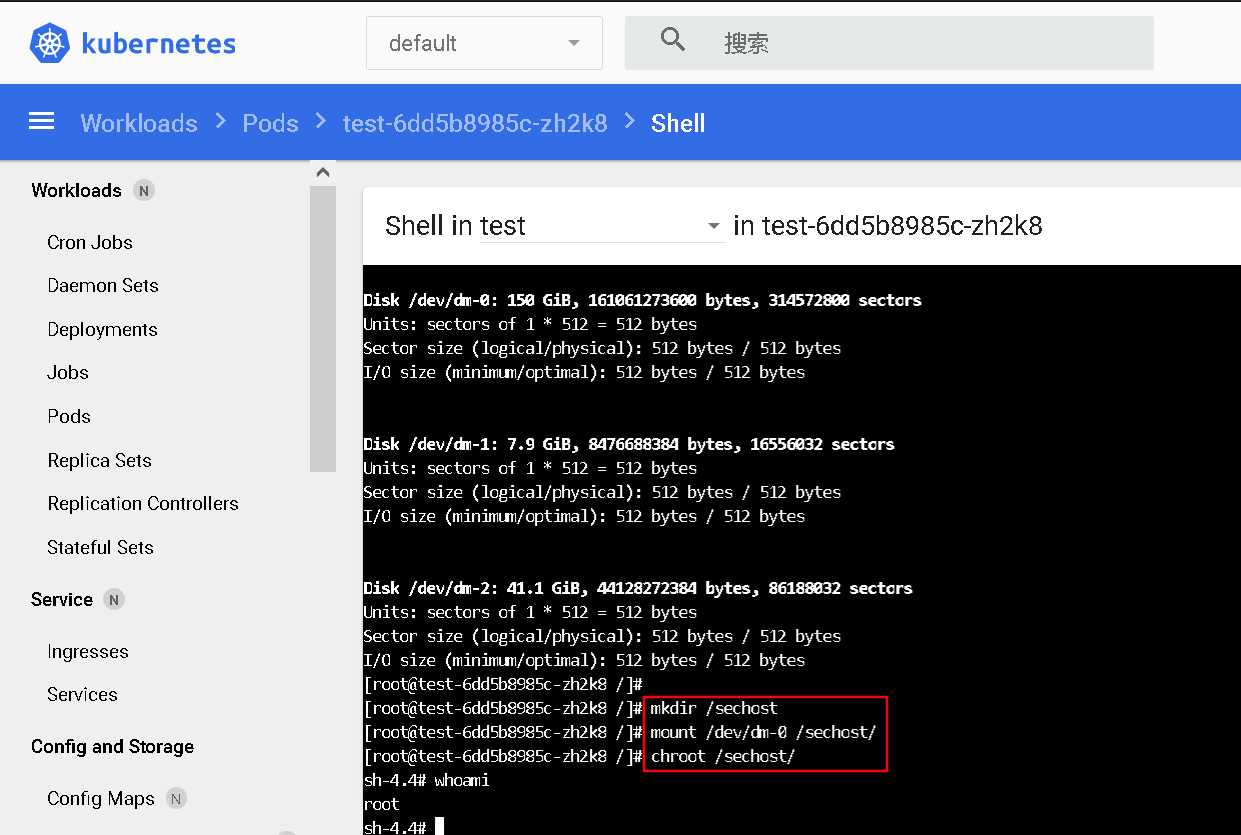Screen dimensions: 1241x835
Task: Open Config and Storage sidebar section
Action: point(112,747)
